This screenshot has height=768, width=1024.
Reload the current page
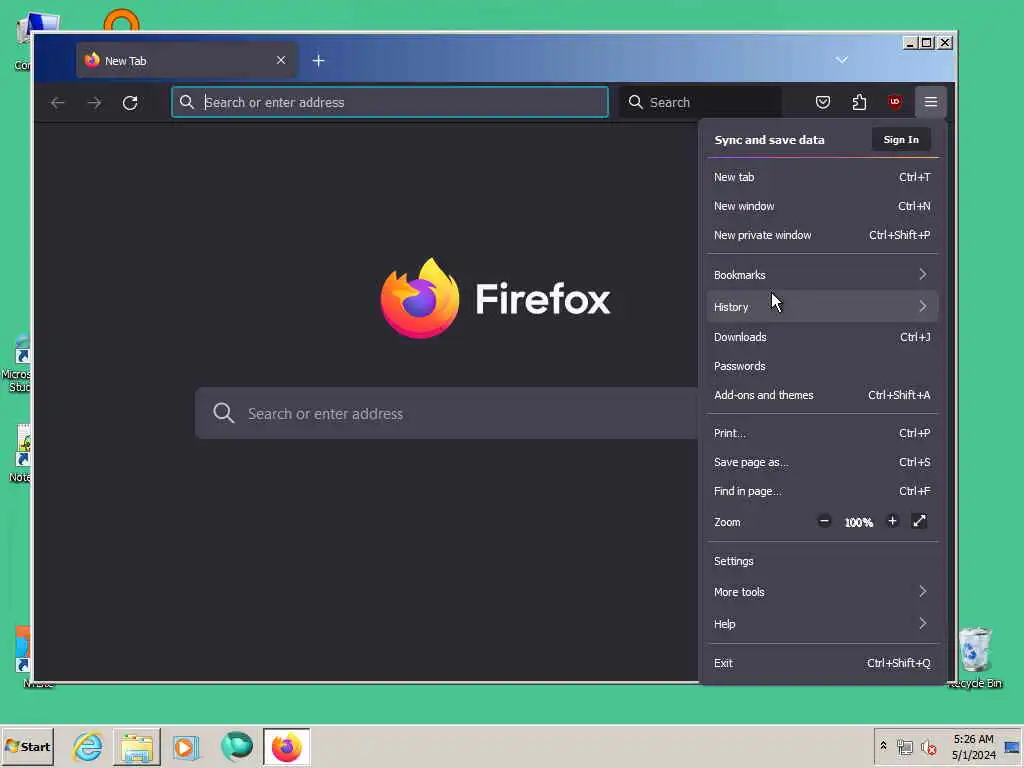pyautogui.click(x=130, y=103)
